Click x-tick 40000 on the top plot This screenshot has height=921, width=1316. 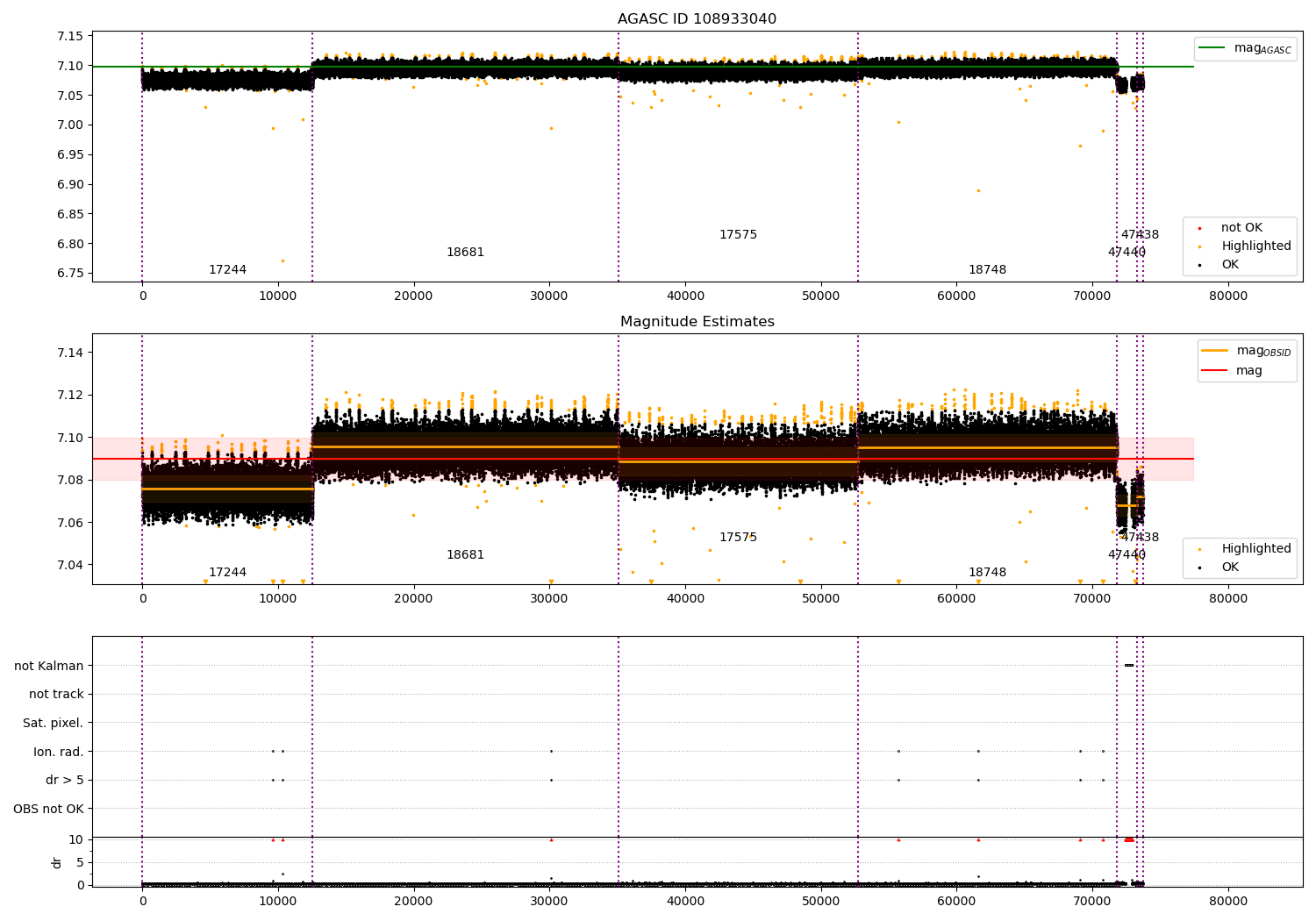(685, 296)
